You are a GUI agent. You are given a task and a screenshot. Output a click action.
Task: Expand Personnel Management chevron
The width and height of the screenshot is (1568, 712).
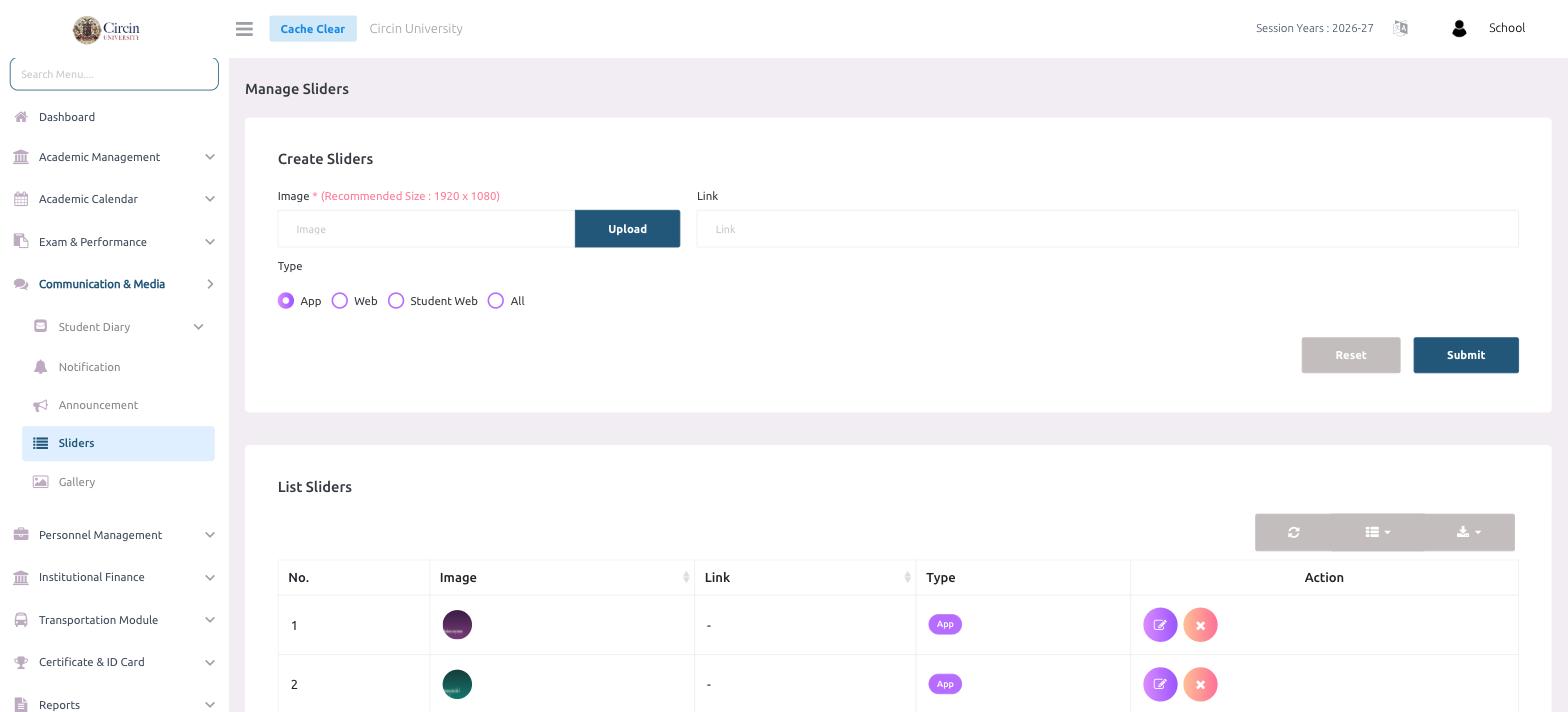point(209,535)
